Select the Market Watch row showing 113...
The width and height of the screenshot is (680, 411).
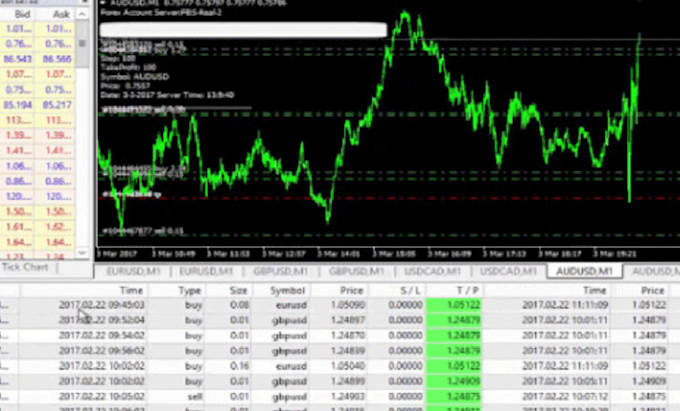tap(38, 120)
